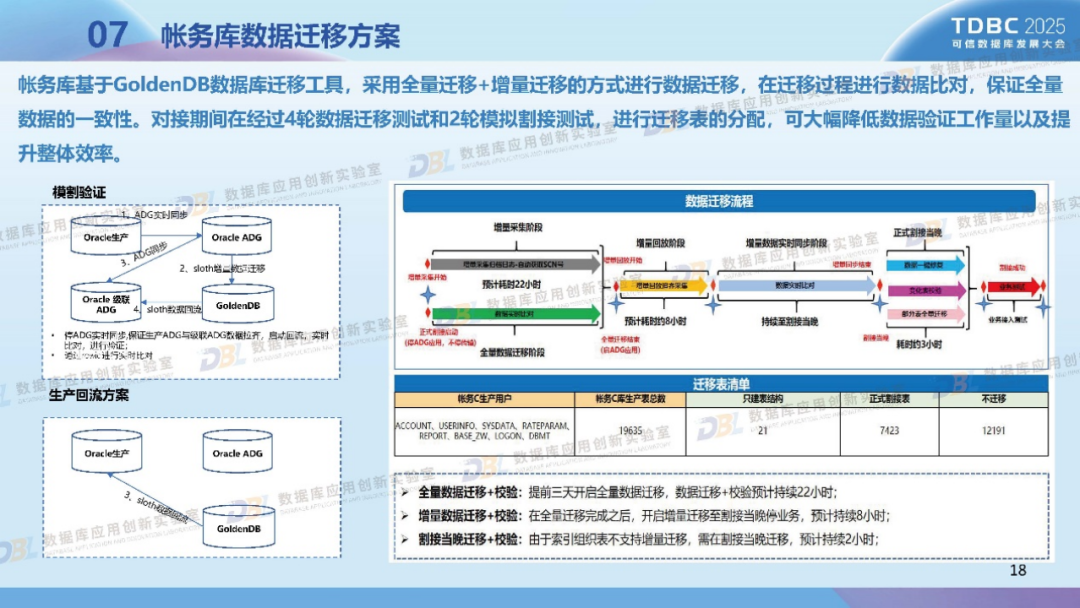Click the 预计耗时22小时 text
This screenshot has height=608, width=1080.
coord(511,284)
